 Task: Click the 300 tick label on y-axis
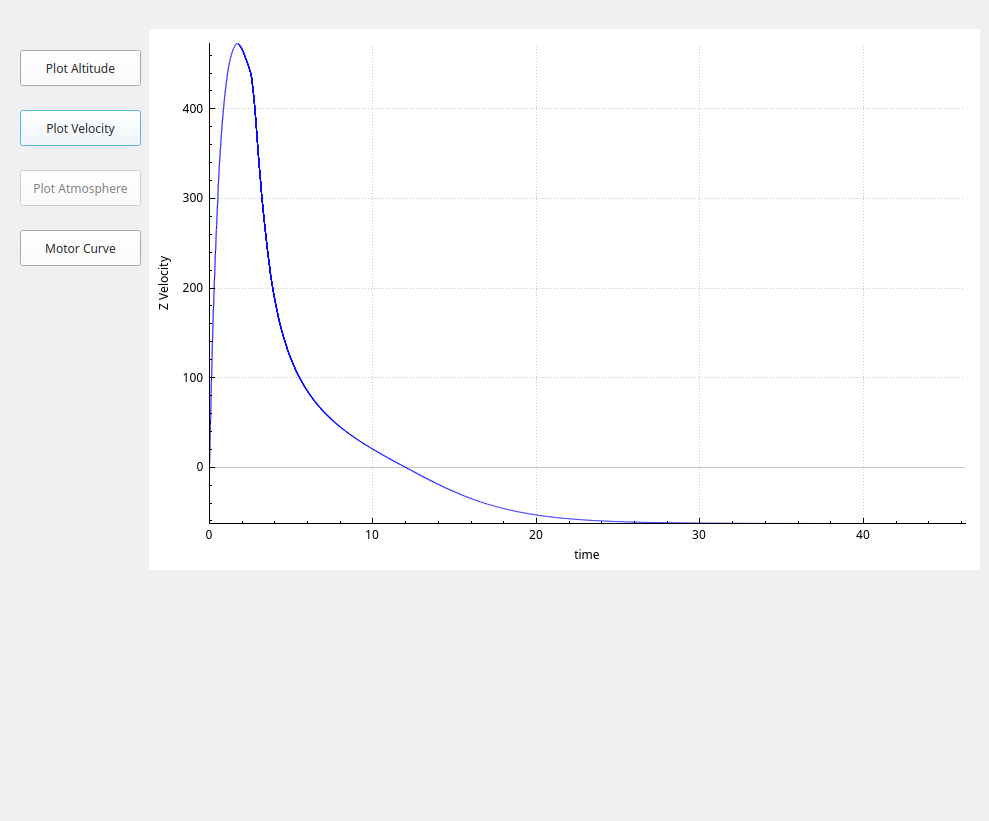(x=192, y=198)
